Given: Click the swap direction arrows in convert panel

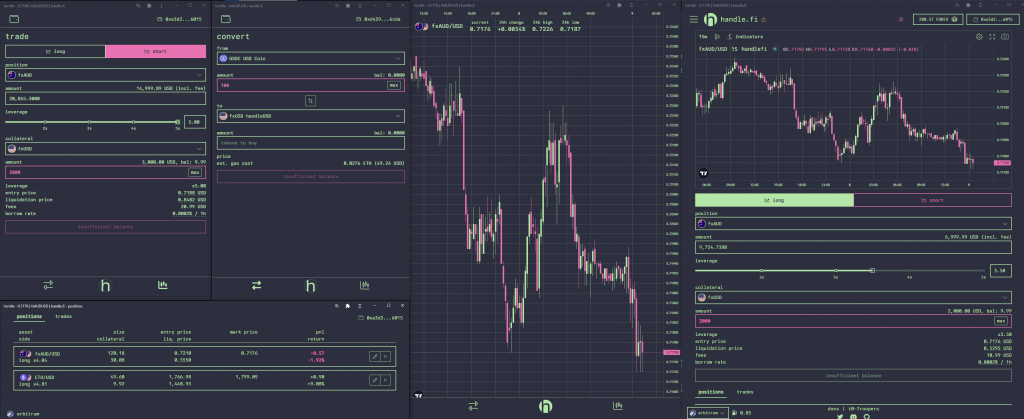Looking at the screenshot, I should (x=310, y=101).
